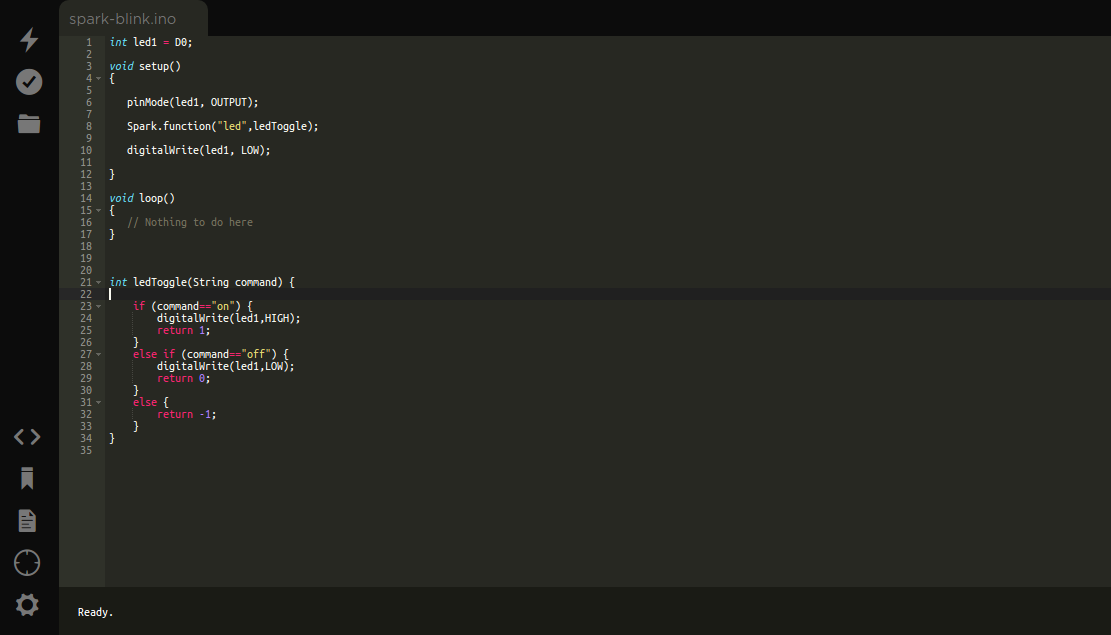
Task: Click the Ready status message
Action: tap(96, 612)
